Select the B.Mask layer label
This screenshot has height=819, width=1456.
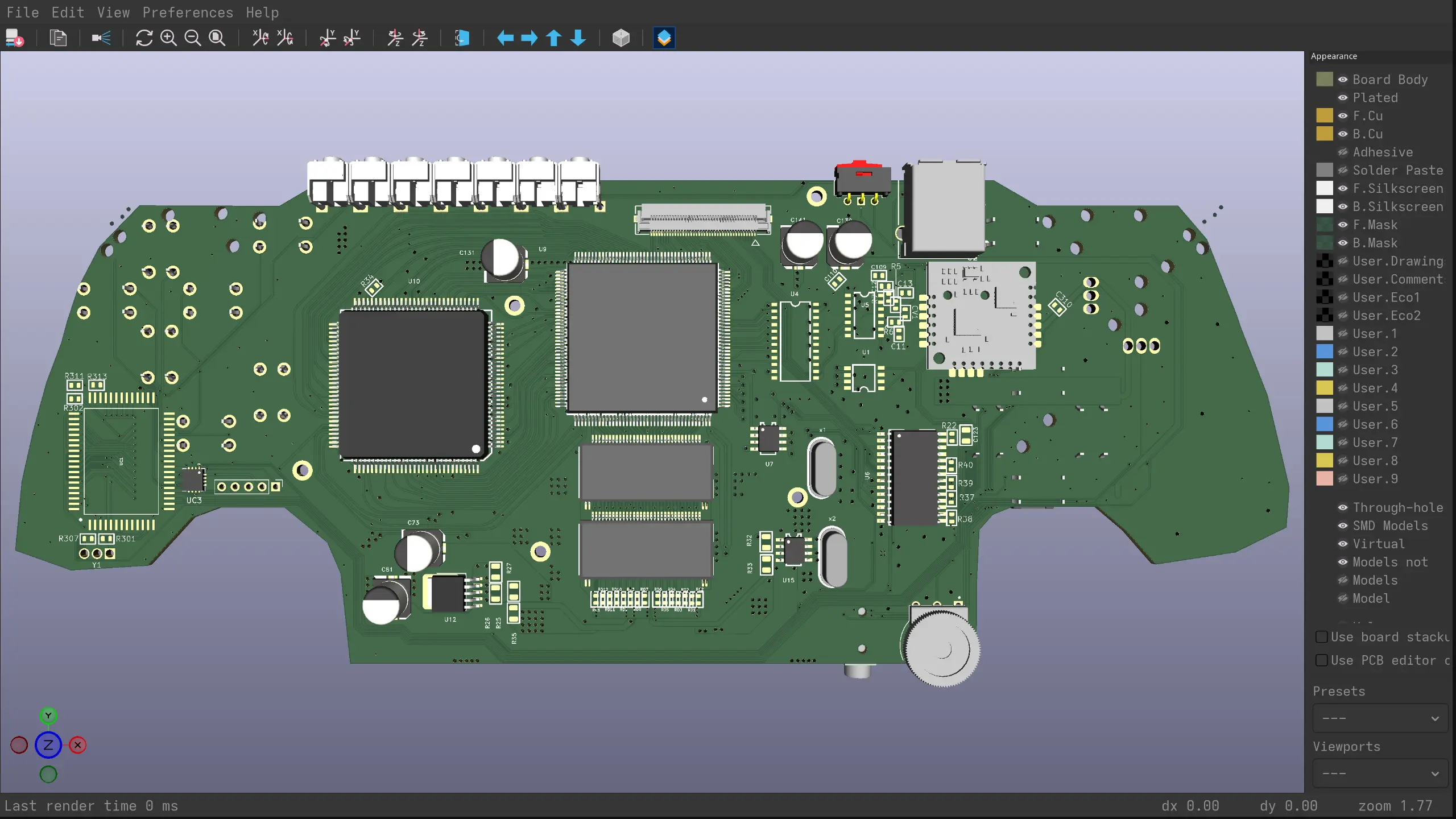(x=1375, y=243)
